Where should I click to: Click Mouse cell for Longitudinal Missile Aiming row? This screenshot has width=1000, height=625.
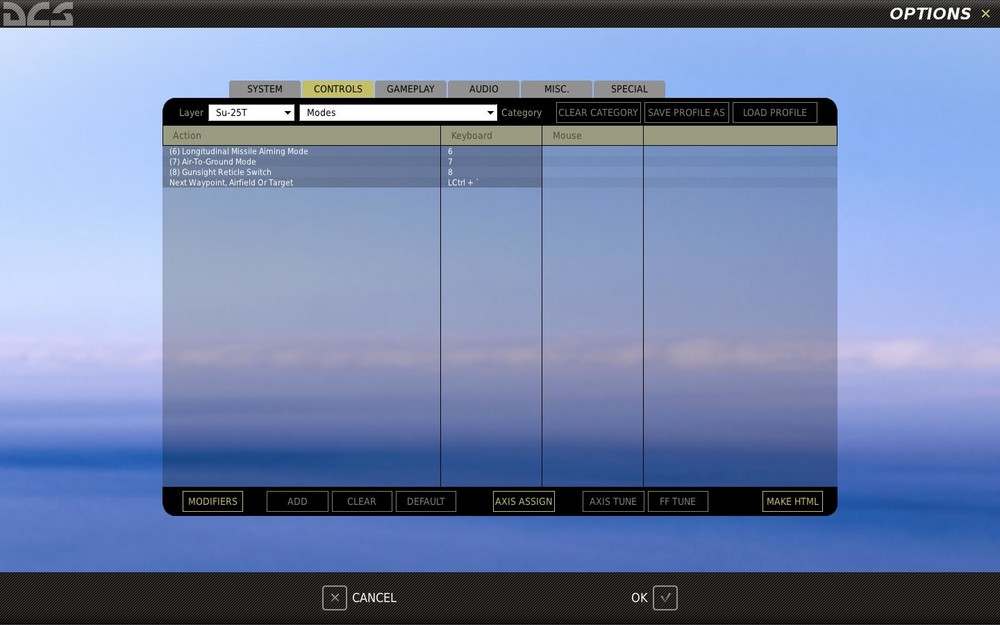(x=592, y=151)
